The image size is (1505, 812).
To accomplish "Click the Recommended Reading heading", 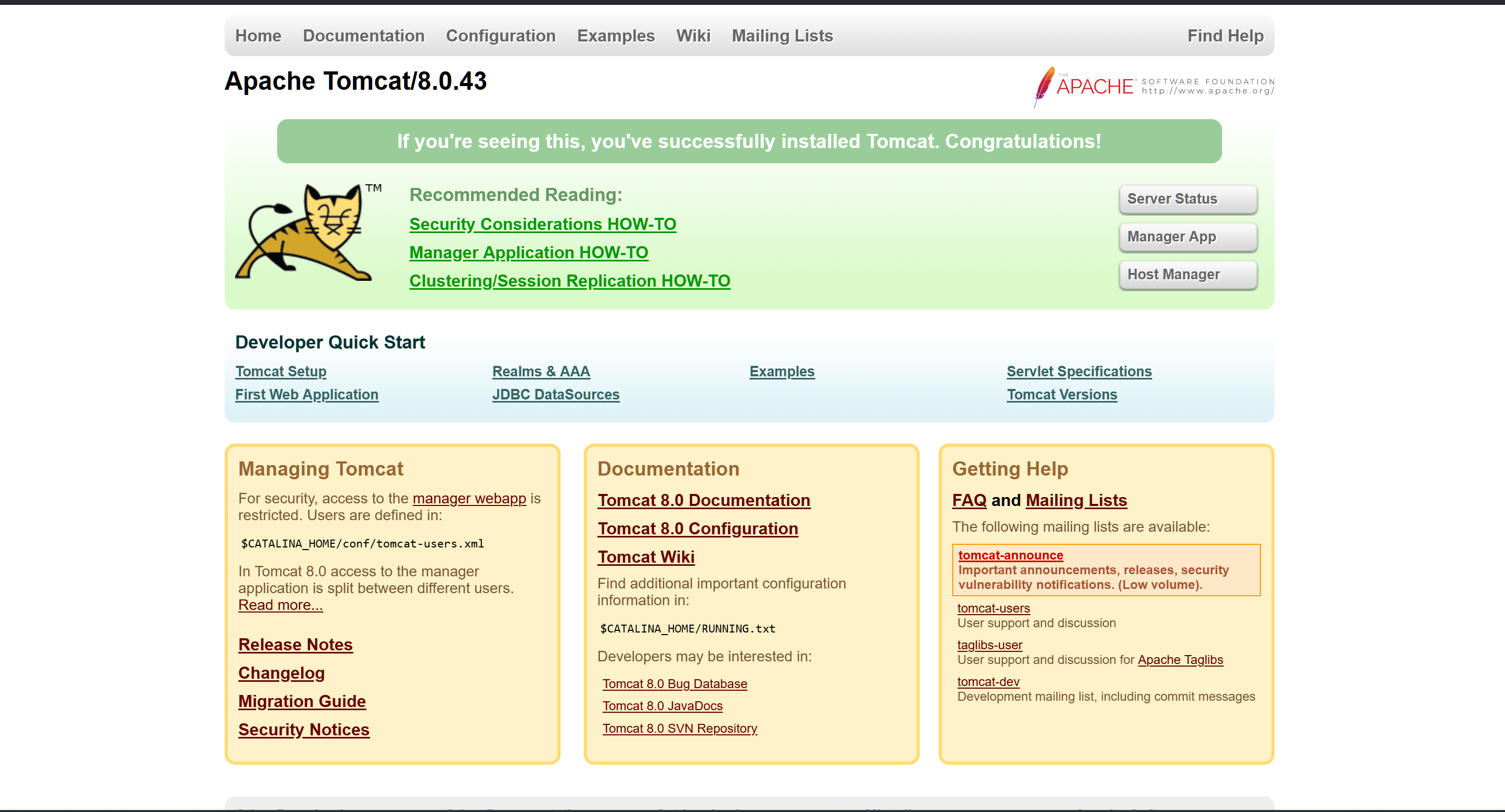I will 516,195.
